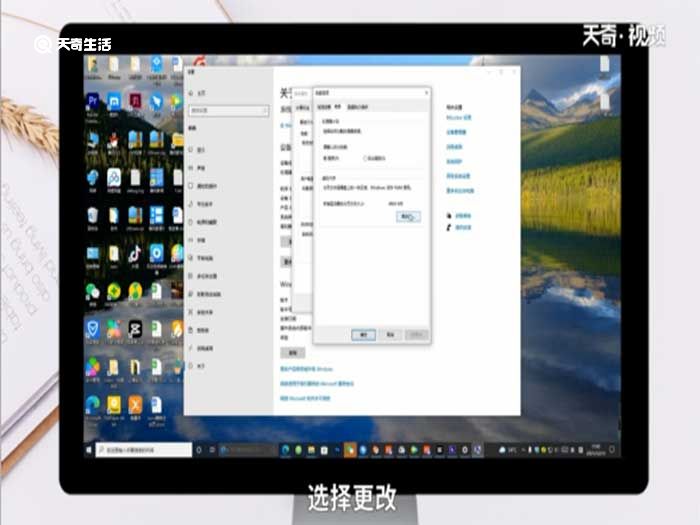Open the Microsoft Edge desktop shortcut
The height and width of the screenshot is (525, 700).
(92, 404)
